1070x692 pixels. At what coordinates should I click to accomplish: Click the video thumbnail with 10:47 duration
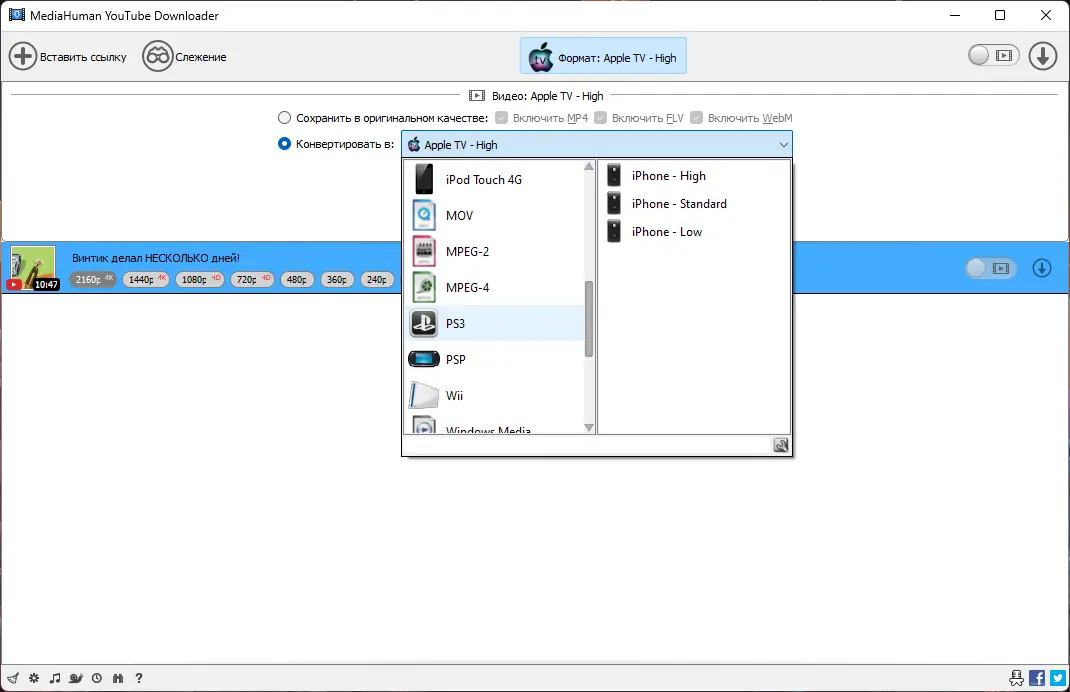(x=33, y=268)
